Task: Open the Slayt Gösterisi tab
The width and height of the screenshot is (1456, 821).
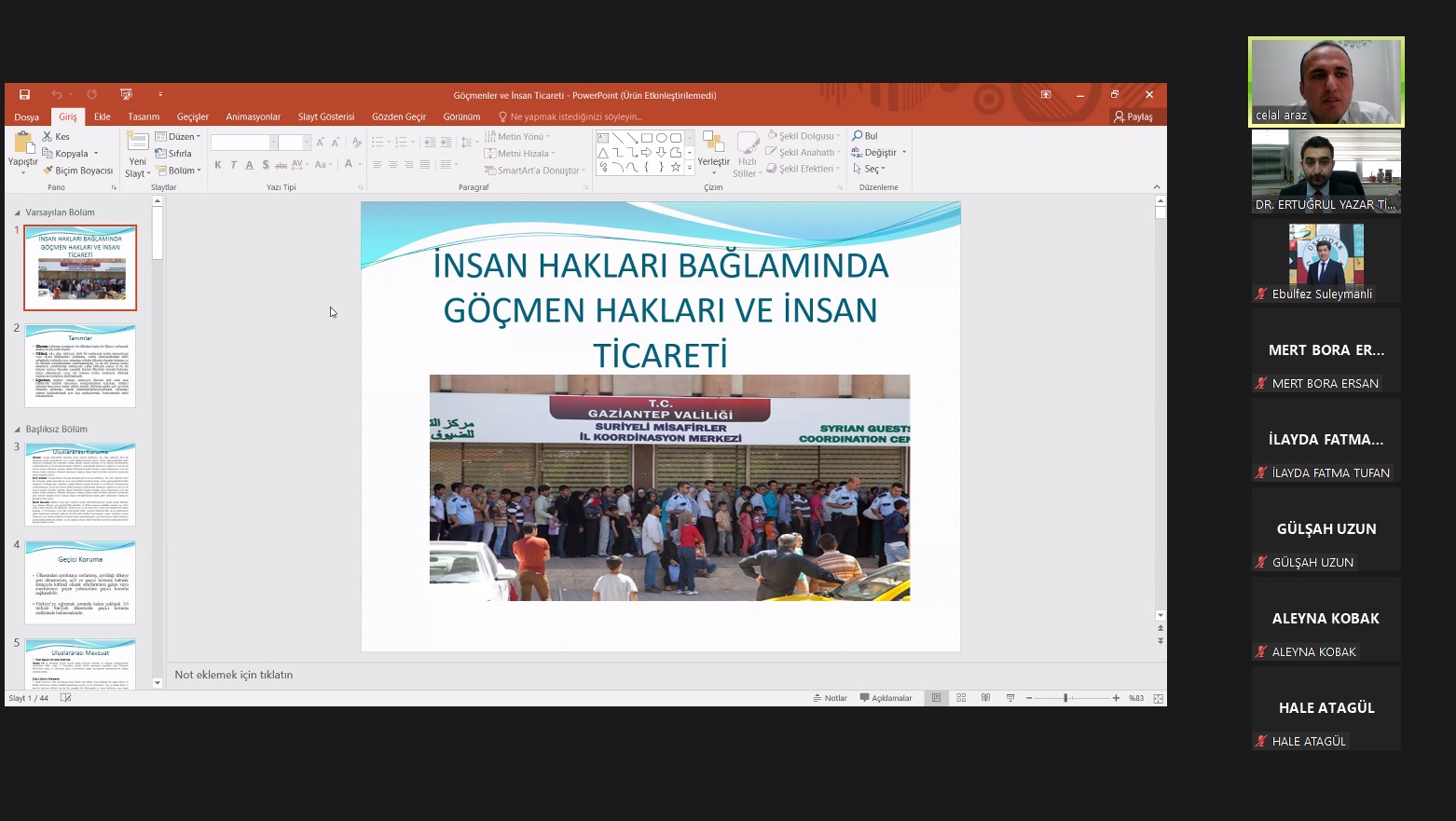Action: coord(325,116)
